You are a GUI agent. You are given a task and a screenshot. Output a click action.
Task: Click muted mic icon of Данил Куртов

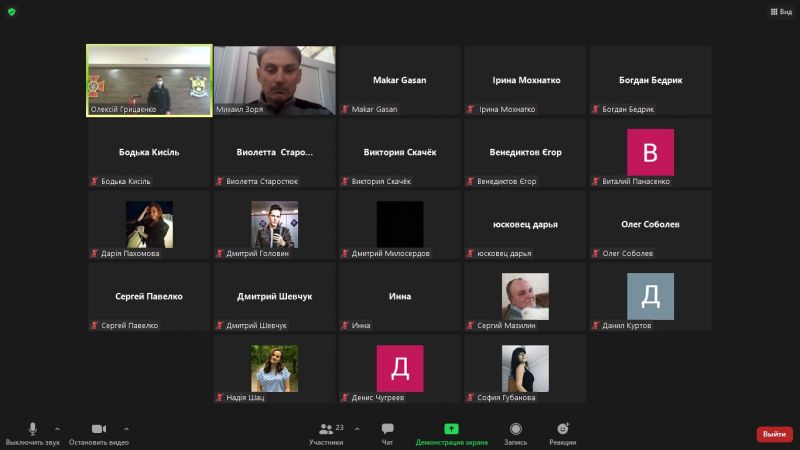click(x=595, y=325)
